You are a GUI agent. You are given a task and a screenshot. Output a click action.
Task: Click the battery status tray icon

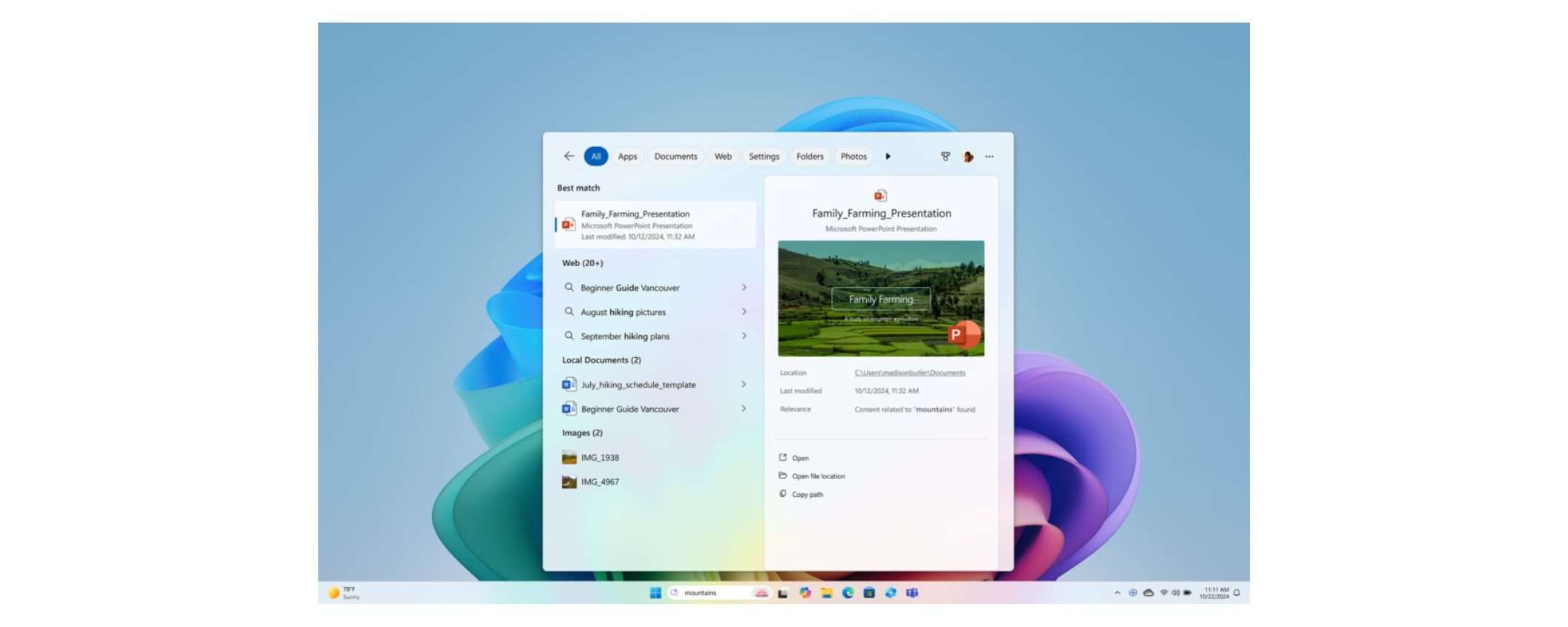click(x=1187, y=592)
